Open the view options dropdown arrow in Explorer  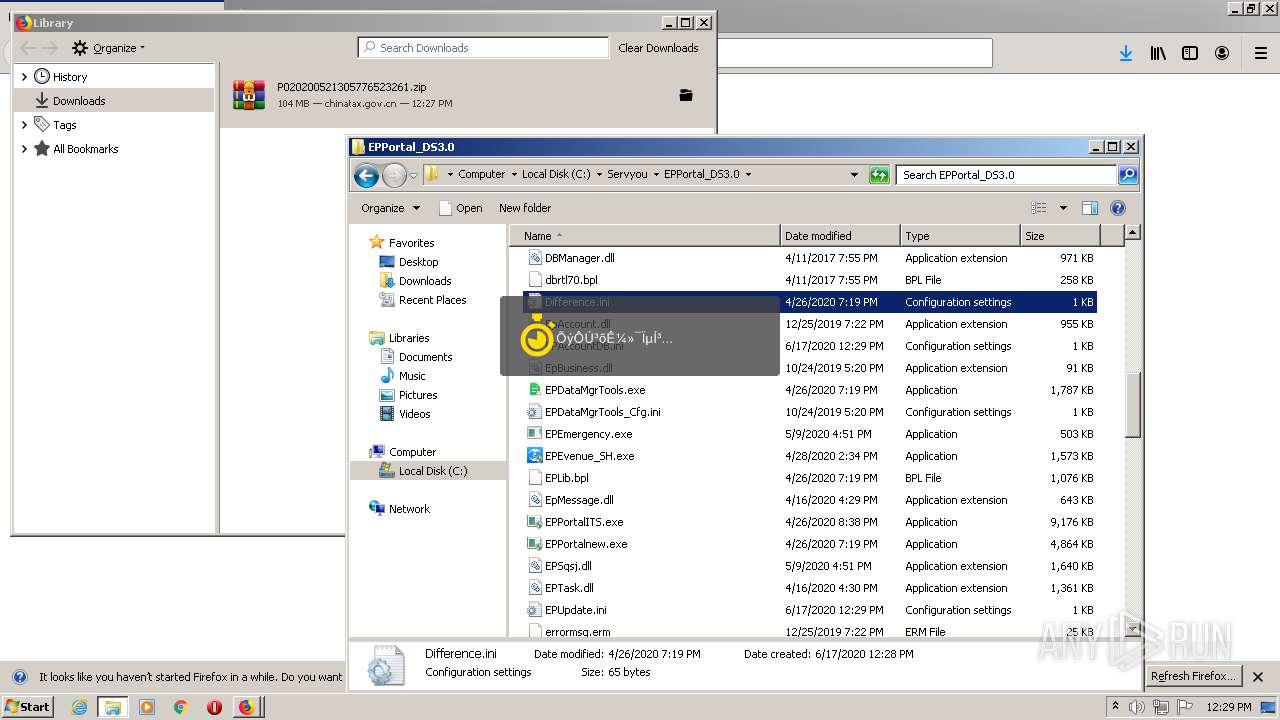coord(1062,208)
